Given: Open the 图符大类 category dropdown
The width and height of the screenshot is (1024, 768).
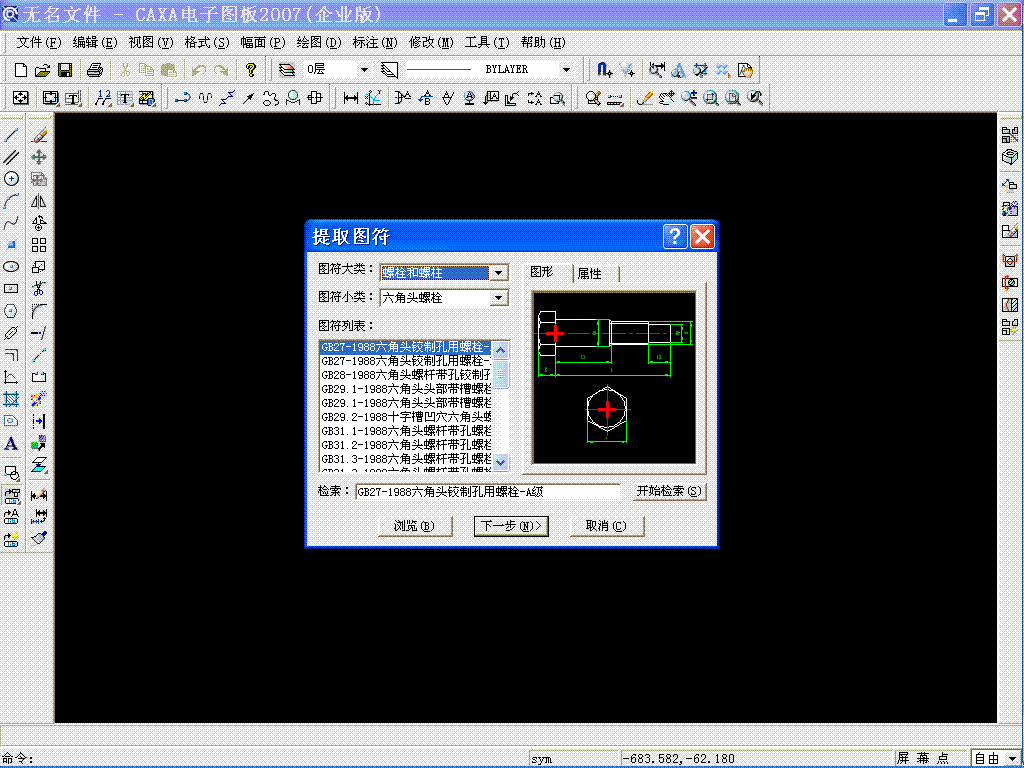Looking at the screenshot, I should (500, 272).
